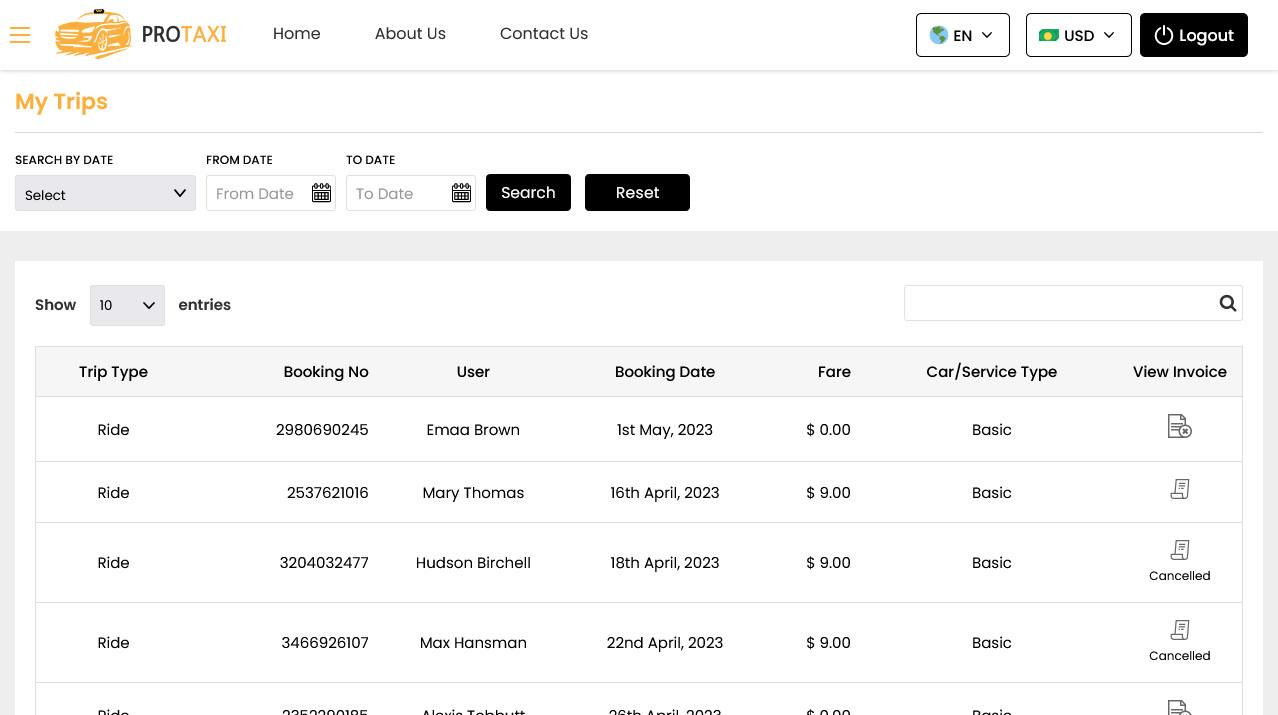This screenshot has width=1278, height=715.
Task: Click the My Trips page heading
Action: (x=61, y=102)
